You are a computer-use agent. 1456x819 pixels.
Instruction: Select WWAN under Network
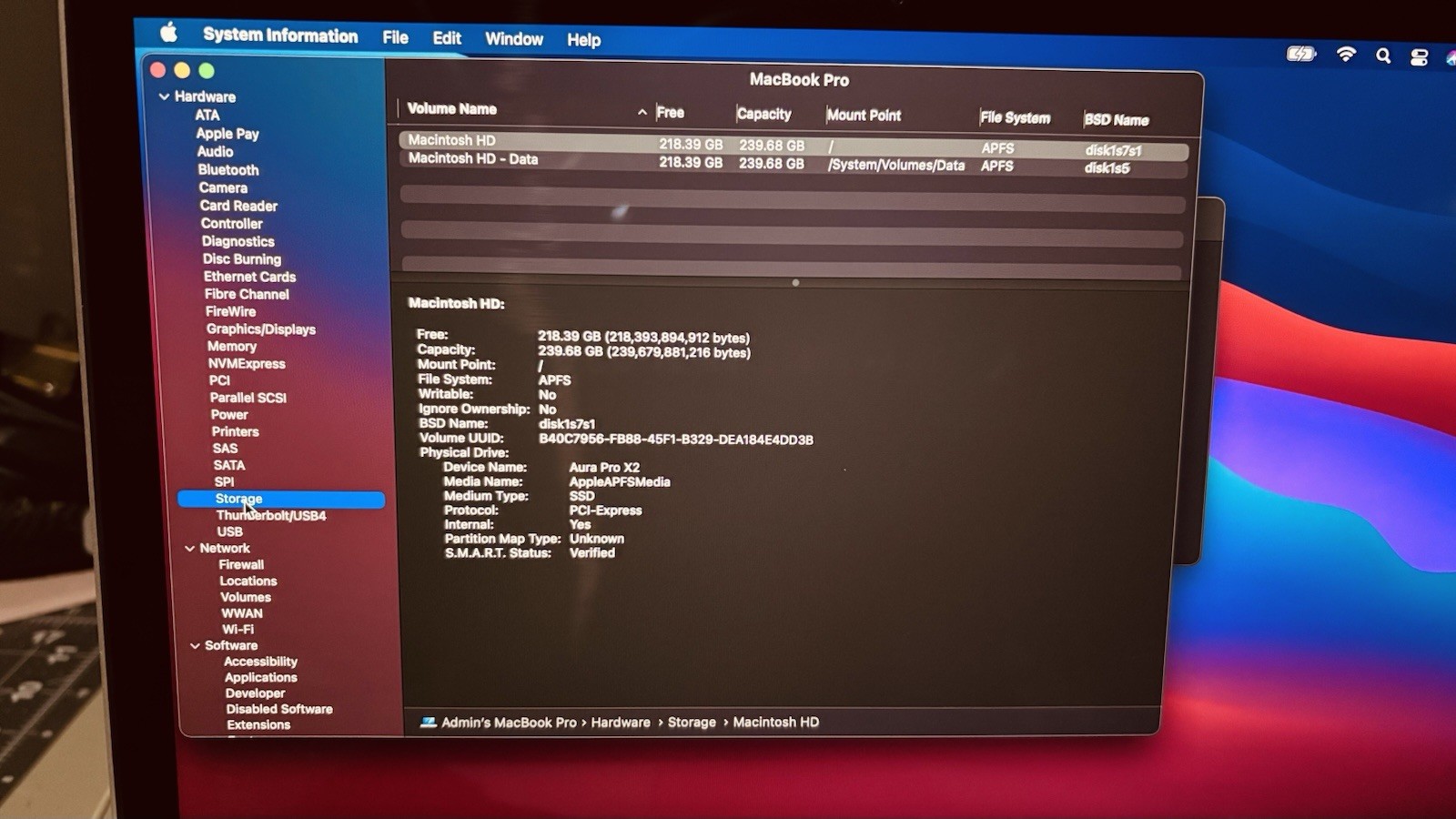(x=242, y=614)
